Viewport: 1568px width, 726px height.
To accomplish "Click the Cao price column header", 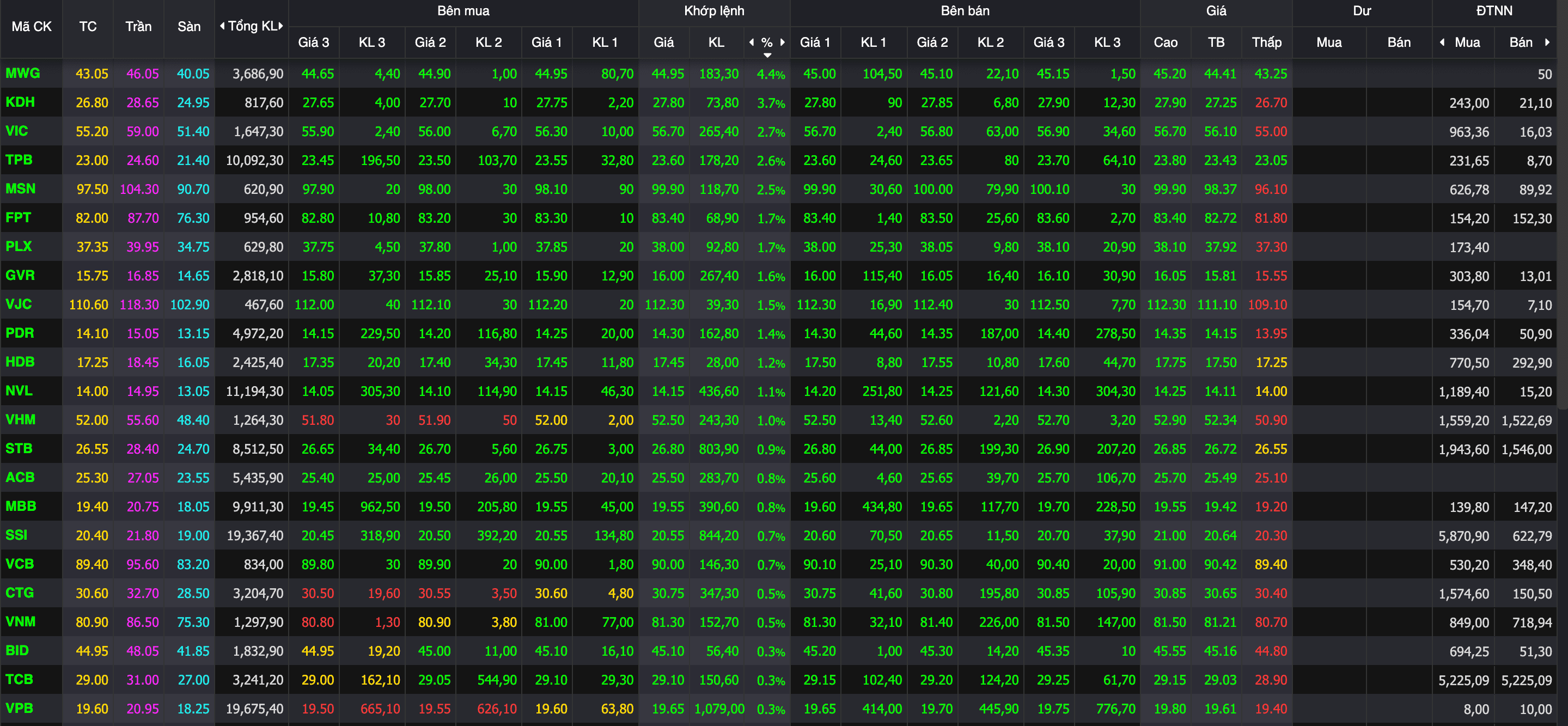I will coord(1166,42).
